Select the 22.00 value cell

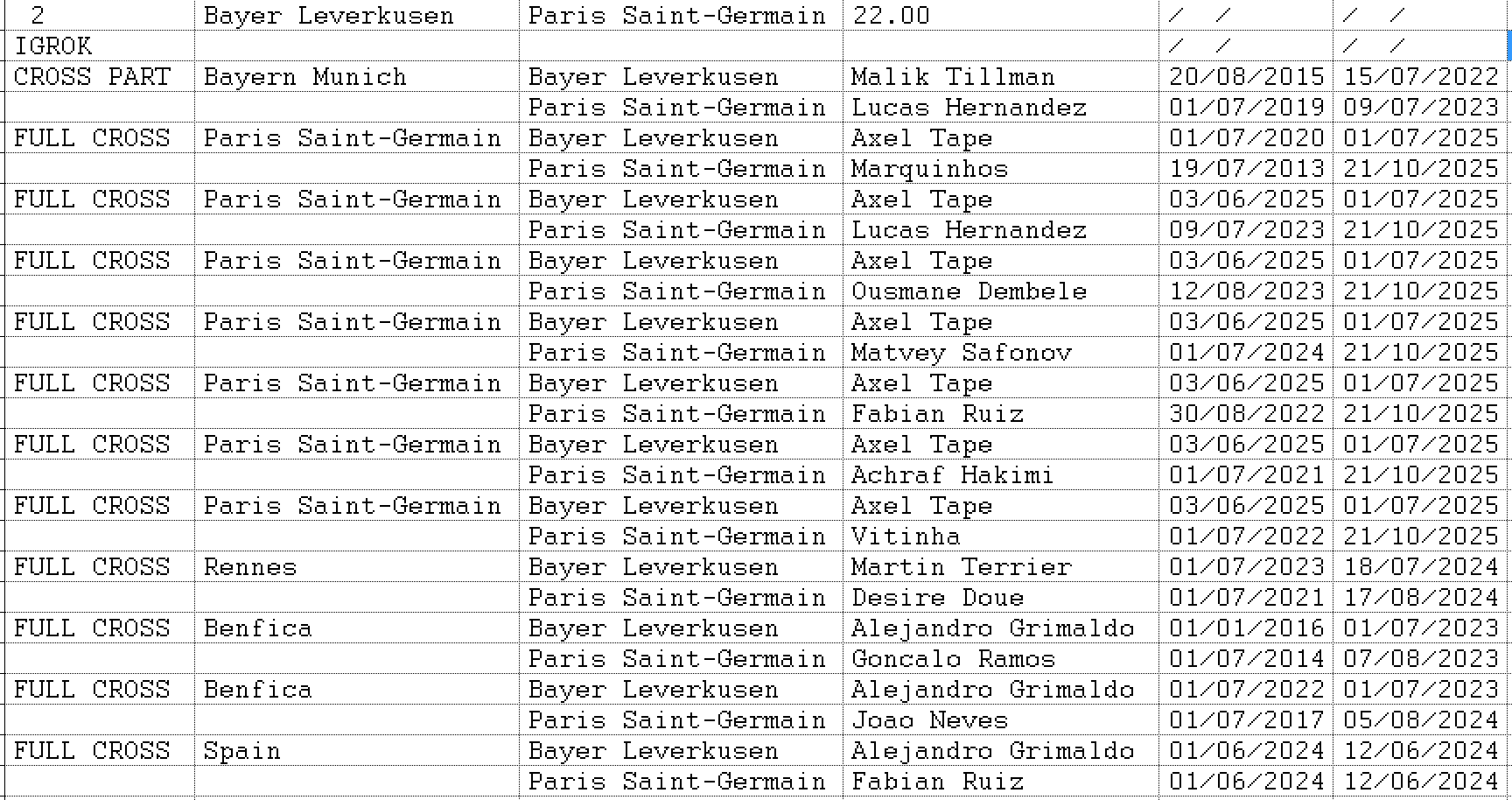[x=1001, y=15]
